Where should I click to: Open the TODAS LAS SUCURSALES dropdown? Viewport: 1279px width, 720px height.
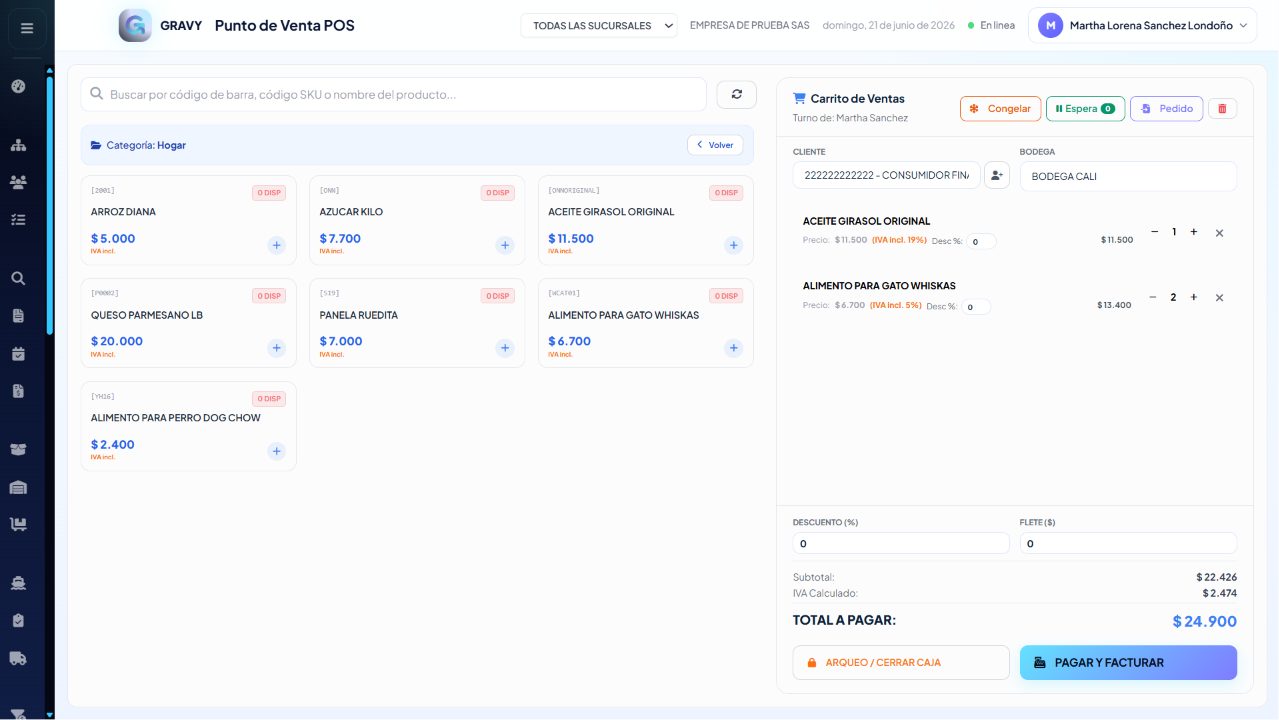tap(599, 26)
